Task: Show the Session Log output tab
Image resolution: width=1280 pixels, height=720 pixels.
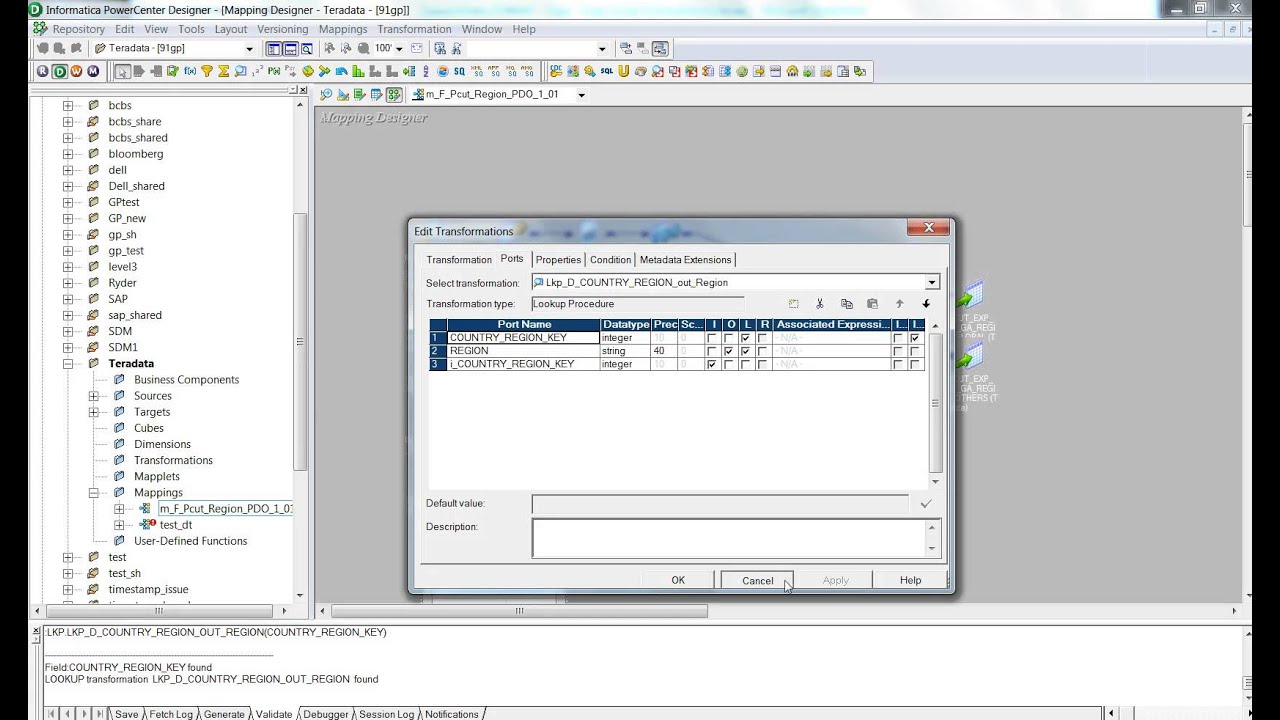Action: coord(386,714)
